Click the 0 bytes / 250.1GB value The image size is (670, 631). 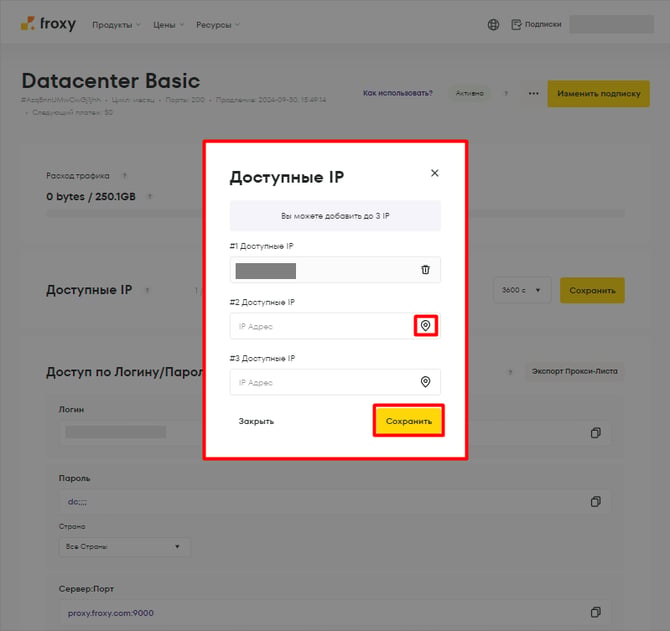91,197
